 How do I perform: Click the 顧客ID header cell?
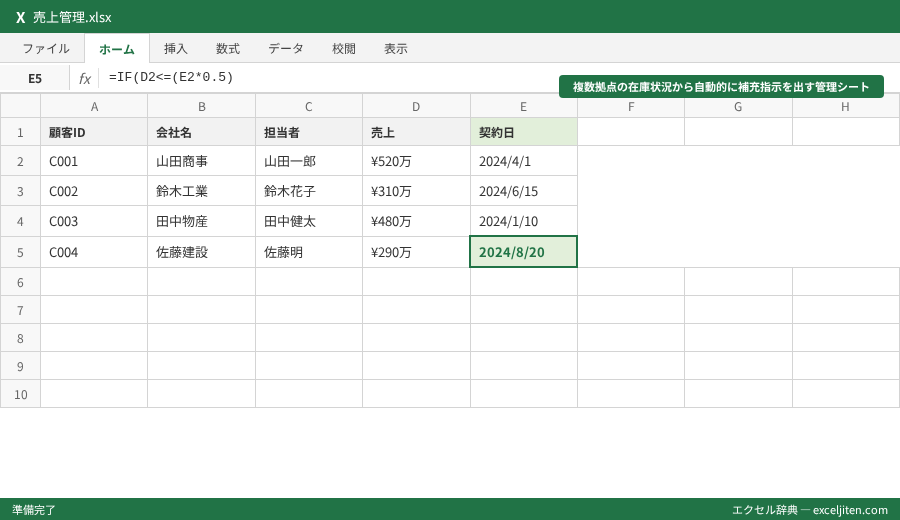coord(94,132)
